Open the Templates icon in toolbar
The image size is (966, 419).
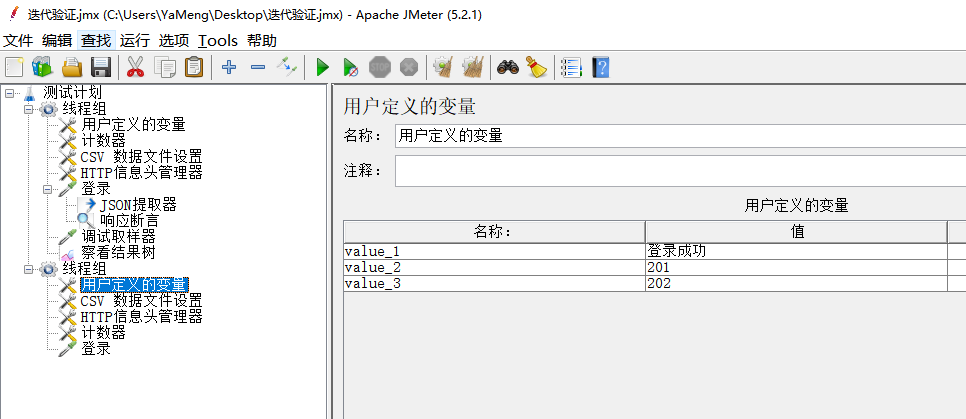tap(42, 67)
